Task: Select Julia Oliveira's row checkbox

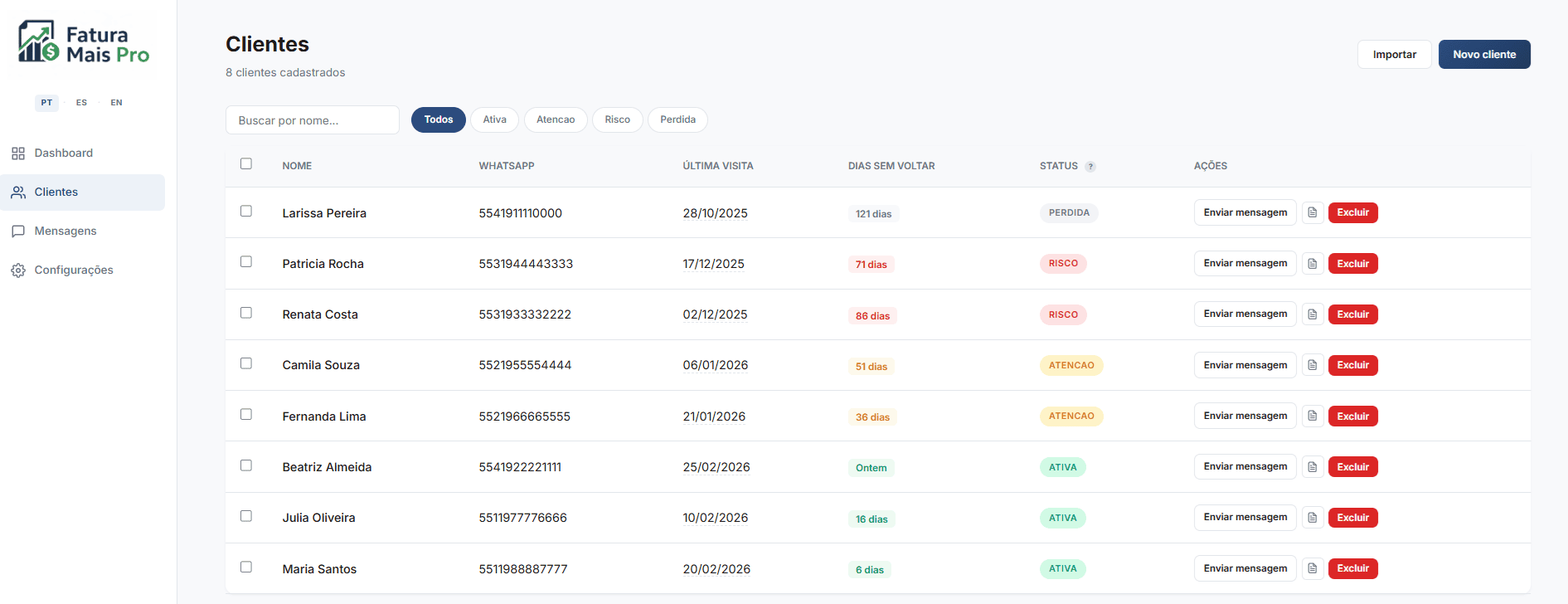Action: tap(246, 516)
